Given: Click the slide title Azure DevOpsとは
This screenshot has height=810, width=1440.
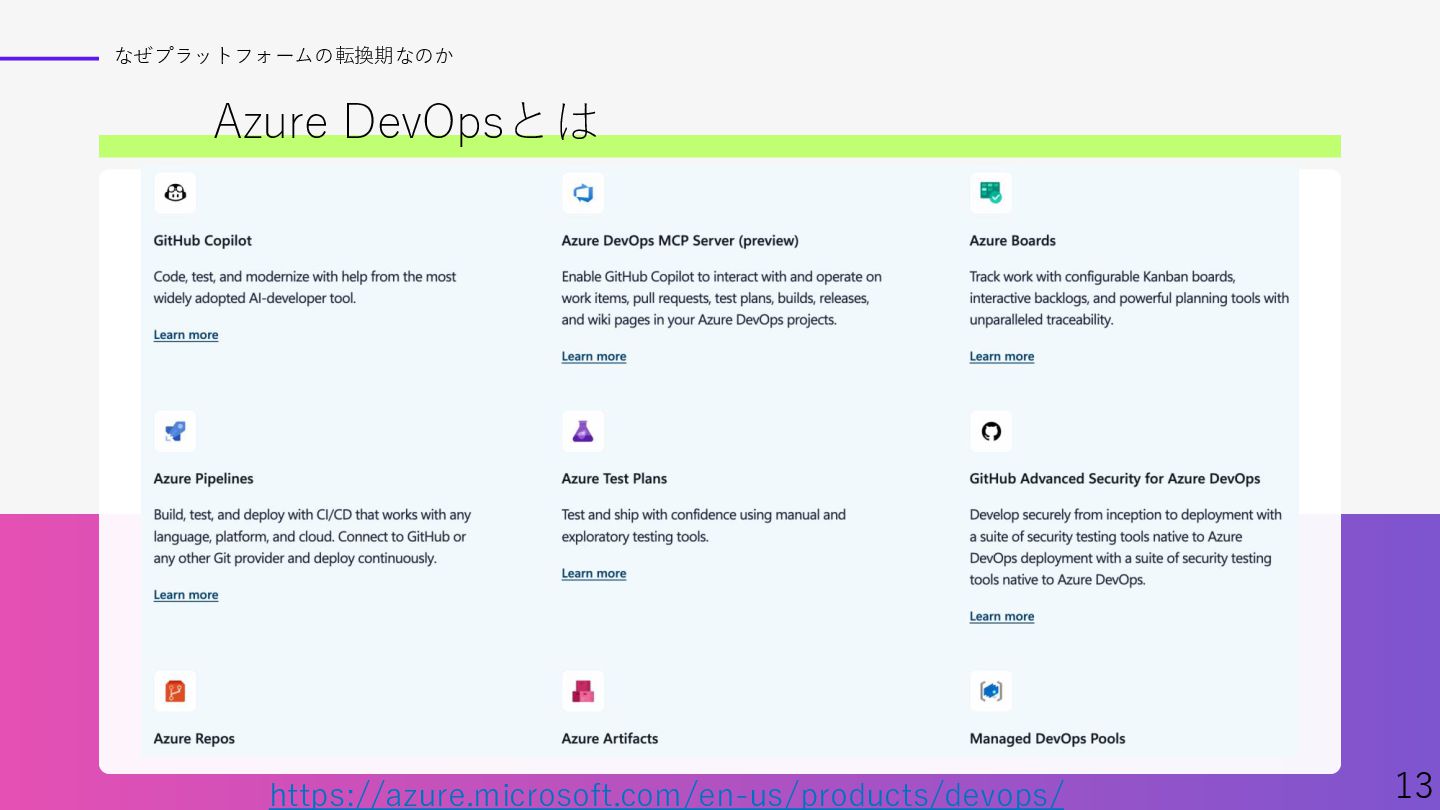Looking at the screenshot, I should pos(406,122).
